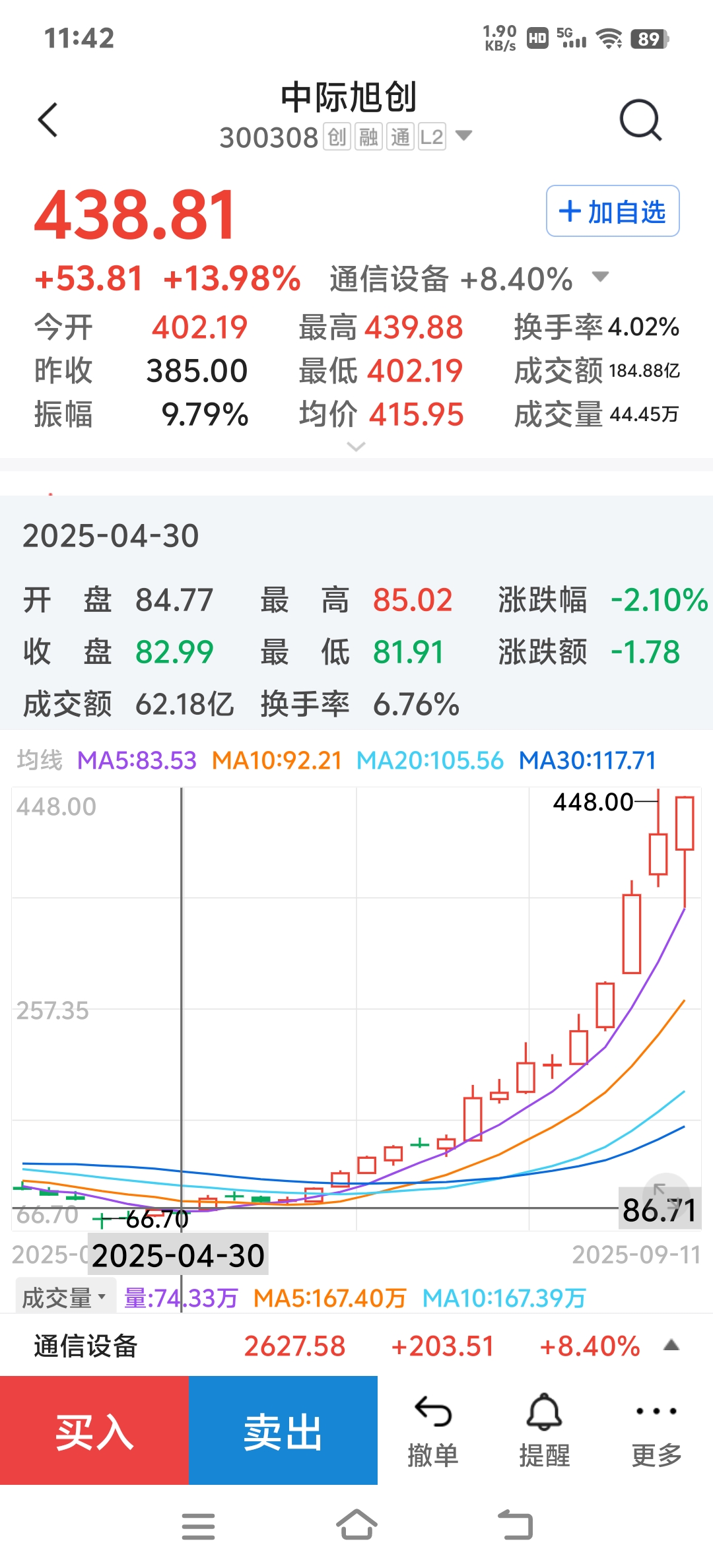713x1568 pixels.
Task: Expand the 通信设备 sector dropdown triangle
Action: 600,277
